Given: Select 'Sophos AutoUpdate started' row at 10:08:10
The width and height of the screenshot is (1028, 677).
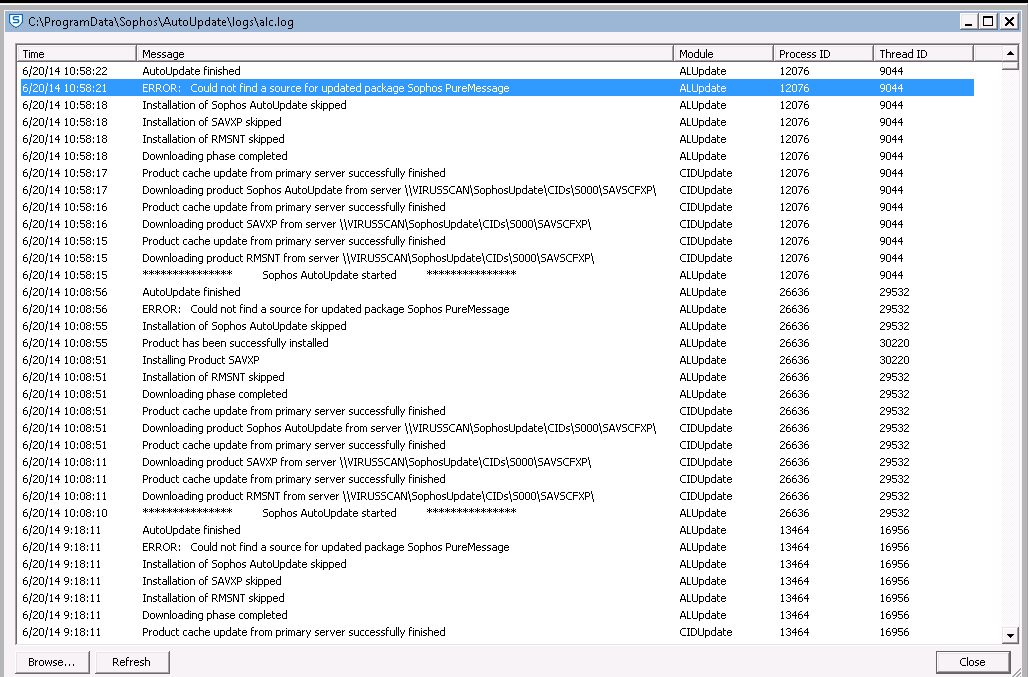Looking at the screenshot, I should pos(497,513).
